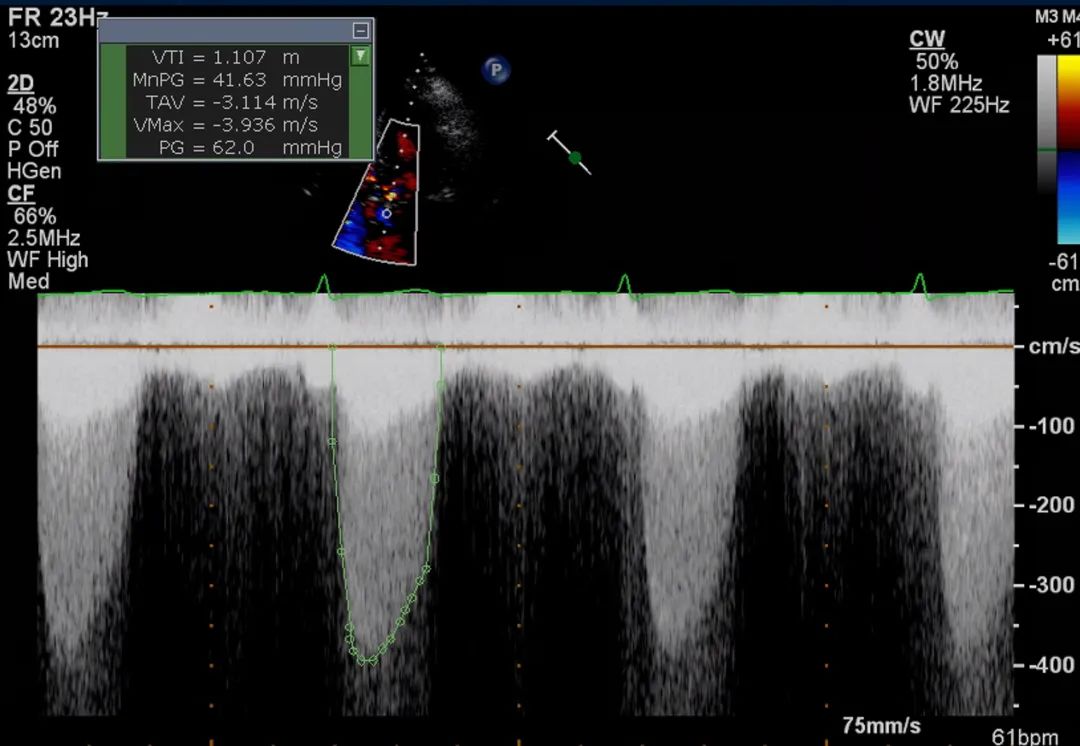Select the sample circle in color sector
Viewport: 1080px width, 746px height.
point(387,213)
